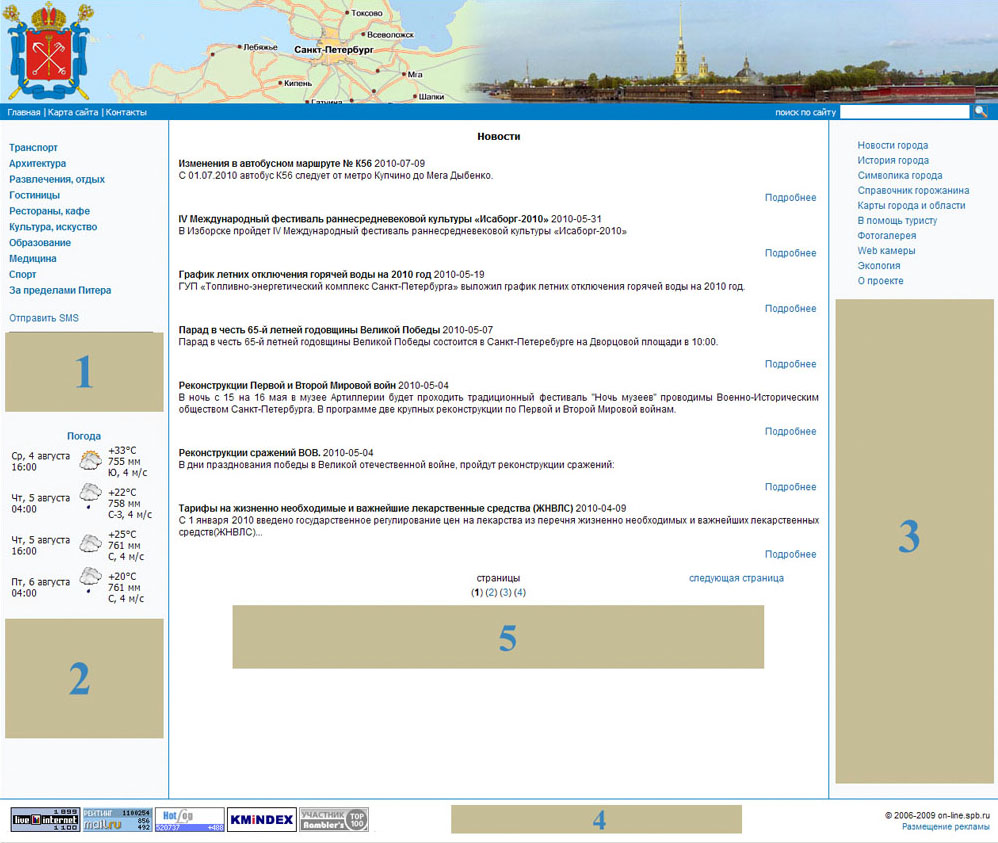Go to Контакты page
This screenshot has height=843, width=998.
coord(126,112)
